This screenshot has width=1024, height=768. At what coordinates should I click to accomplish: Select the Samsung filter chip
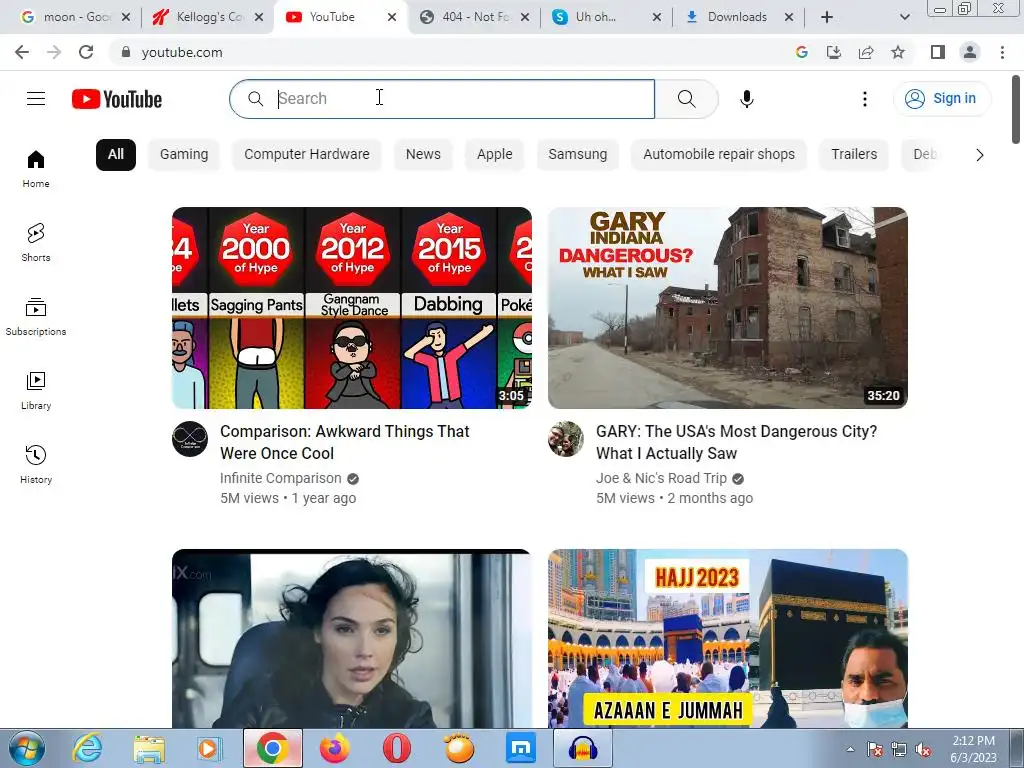click(x=577, y=155)
